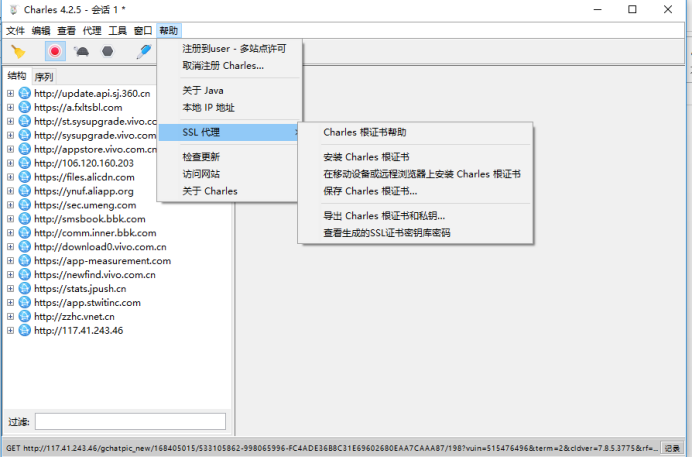Click the blue pen compose icon

(x=144, y=52)
